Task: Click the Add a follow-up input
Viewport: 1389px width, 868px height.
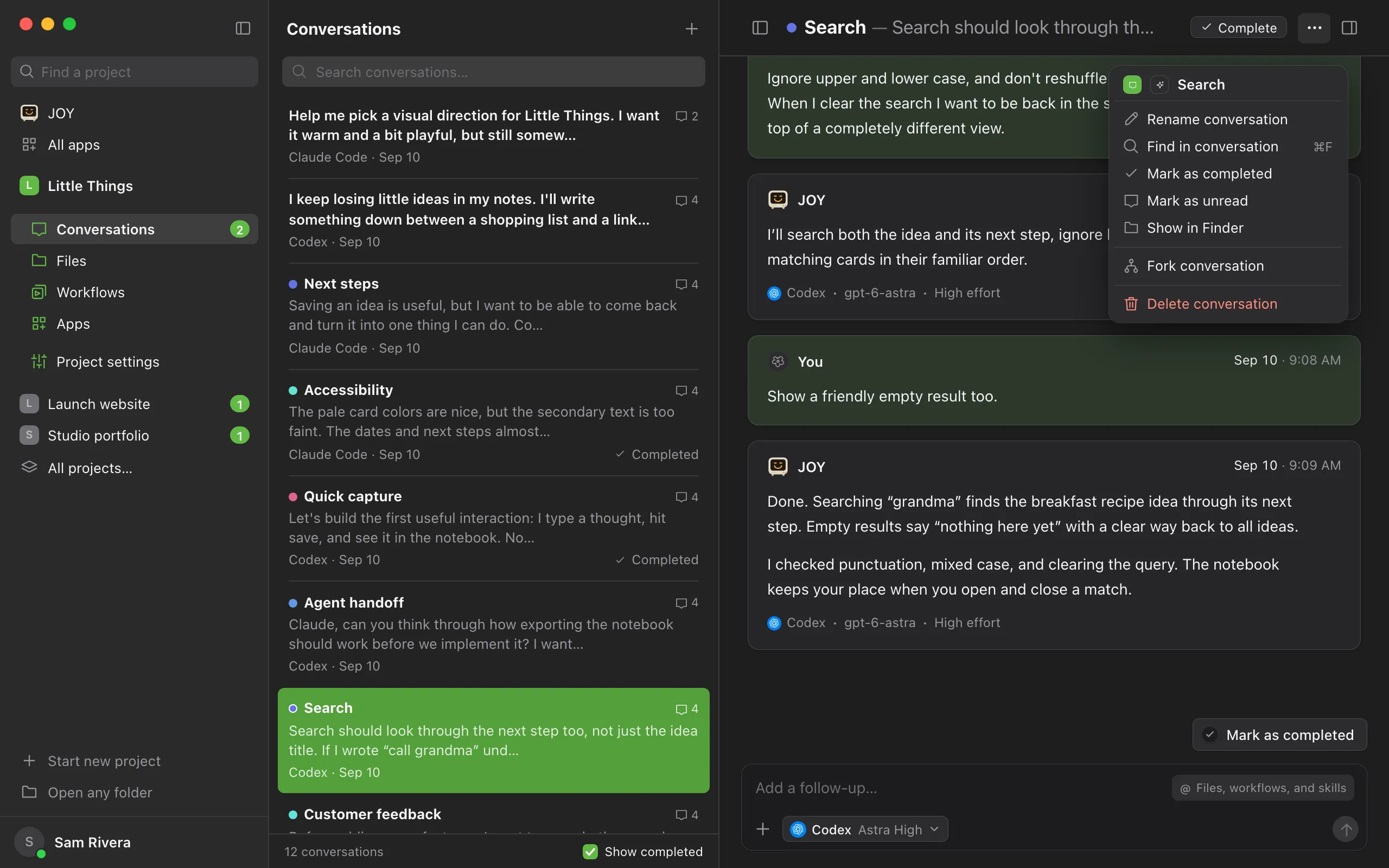Action: 959,788
